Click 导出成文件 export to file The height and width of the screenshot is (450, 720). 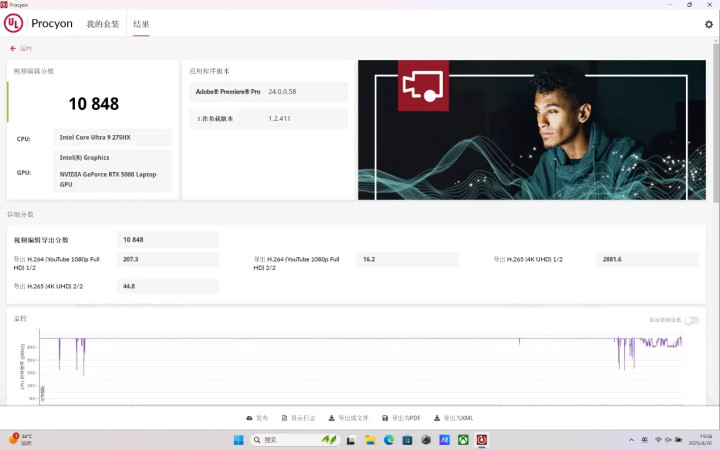coord(349,418)
